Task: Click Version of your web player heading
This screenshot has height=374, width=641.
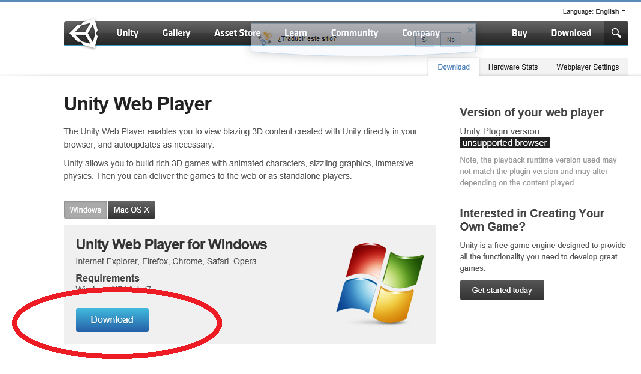Action: tap(531, 112)
